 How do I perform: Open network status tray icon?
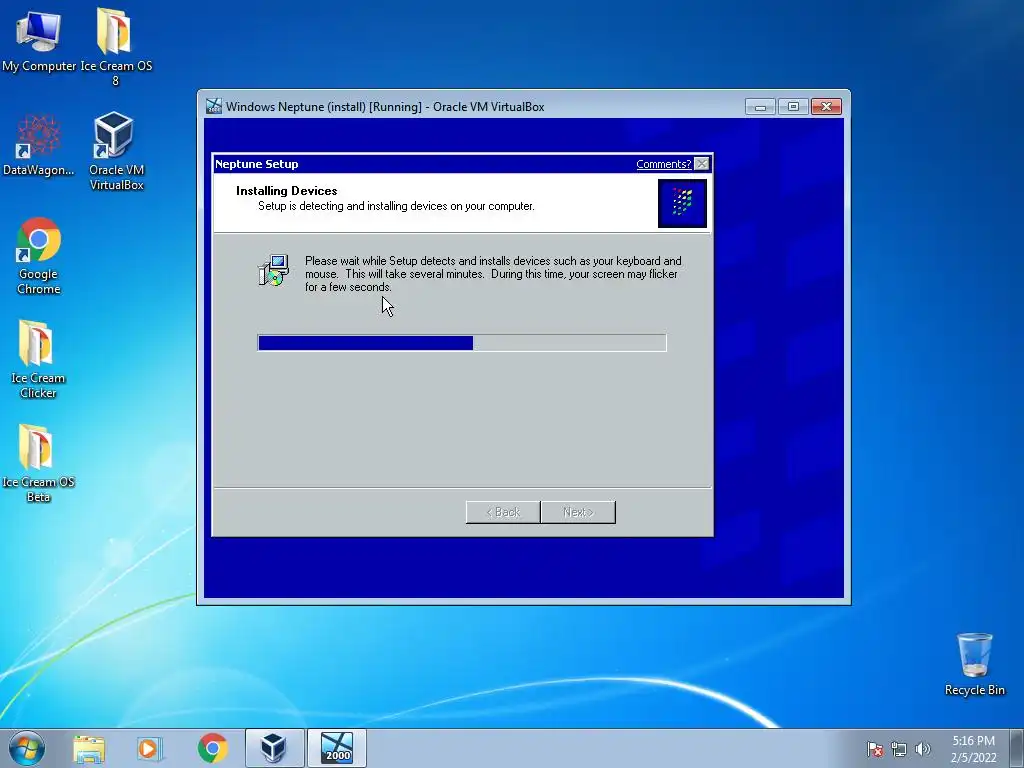point(899,749)
